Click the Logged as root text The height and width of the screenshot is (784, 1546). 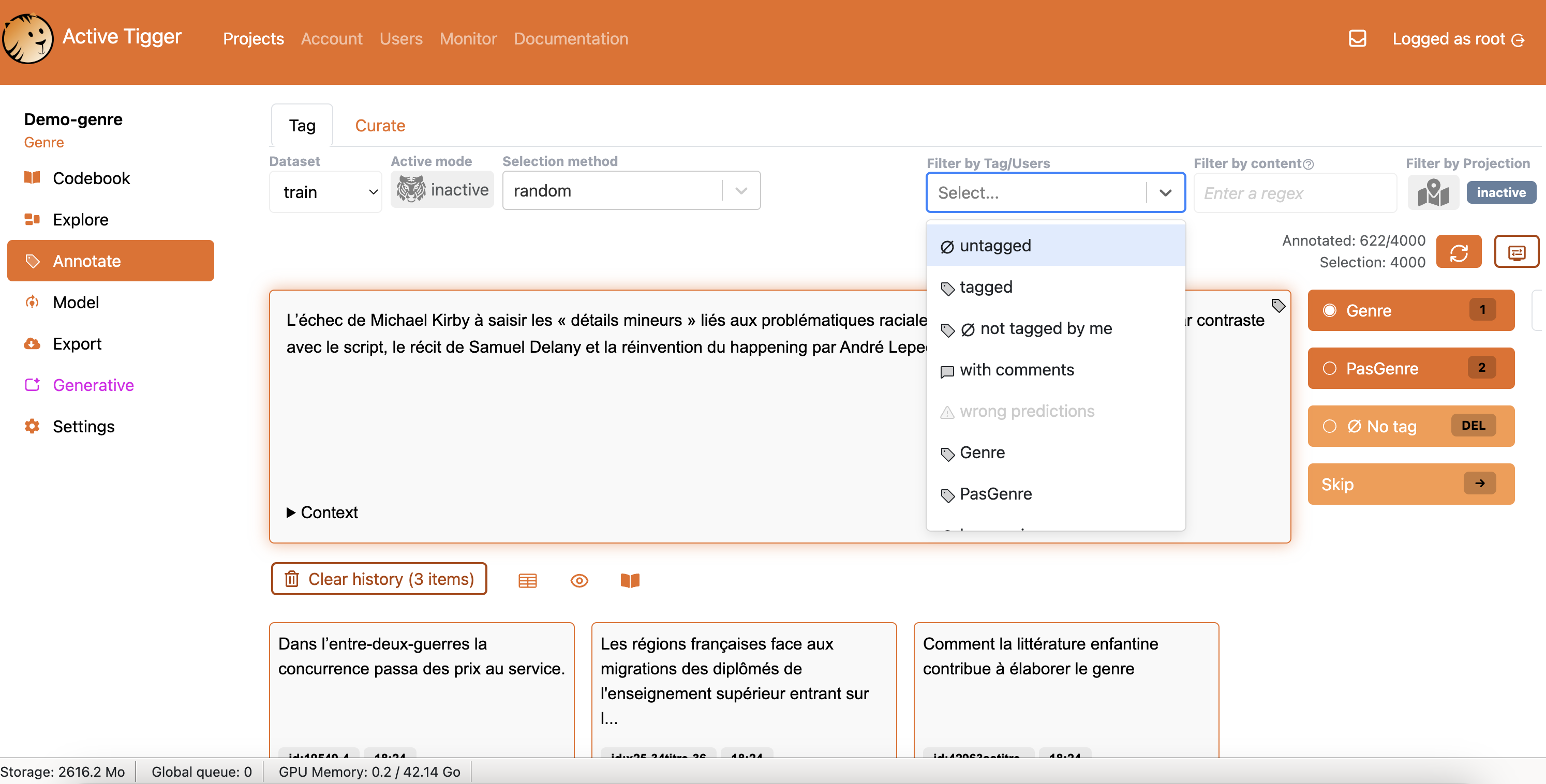pos(1448,39)
